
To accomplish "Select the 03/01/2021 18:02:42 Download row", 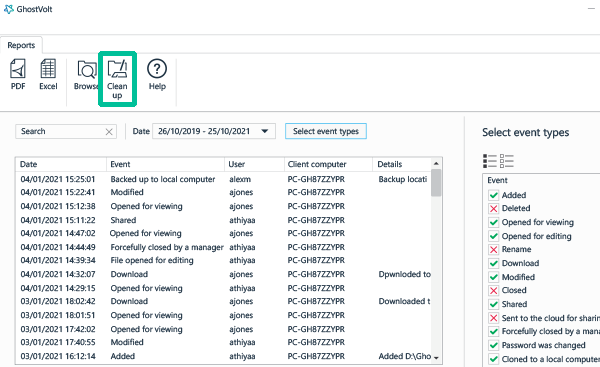I will tap(223, 301).
